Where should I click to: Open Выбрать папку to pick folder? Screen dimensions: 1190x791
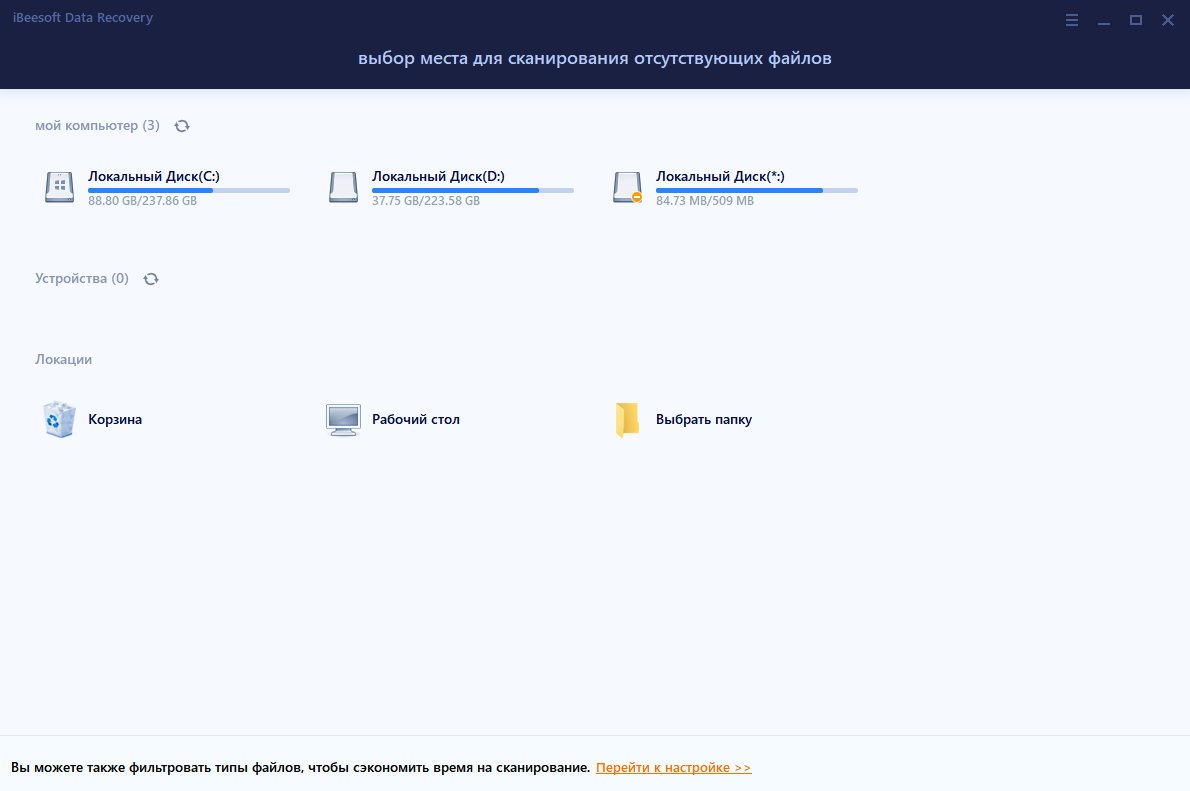704,419
